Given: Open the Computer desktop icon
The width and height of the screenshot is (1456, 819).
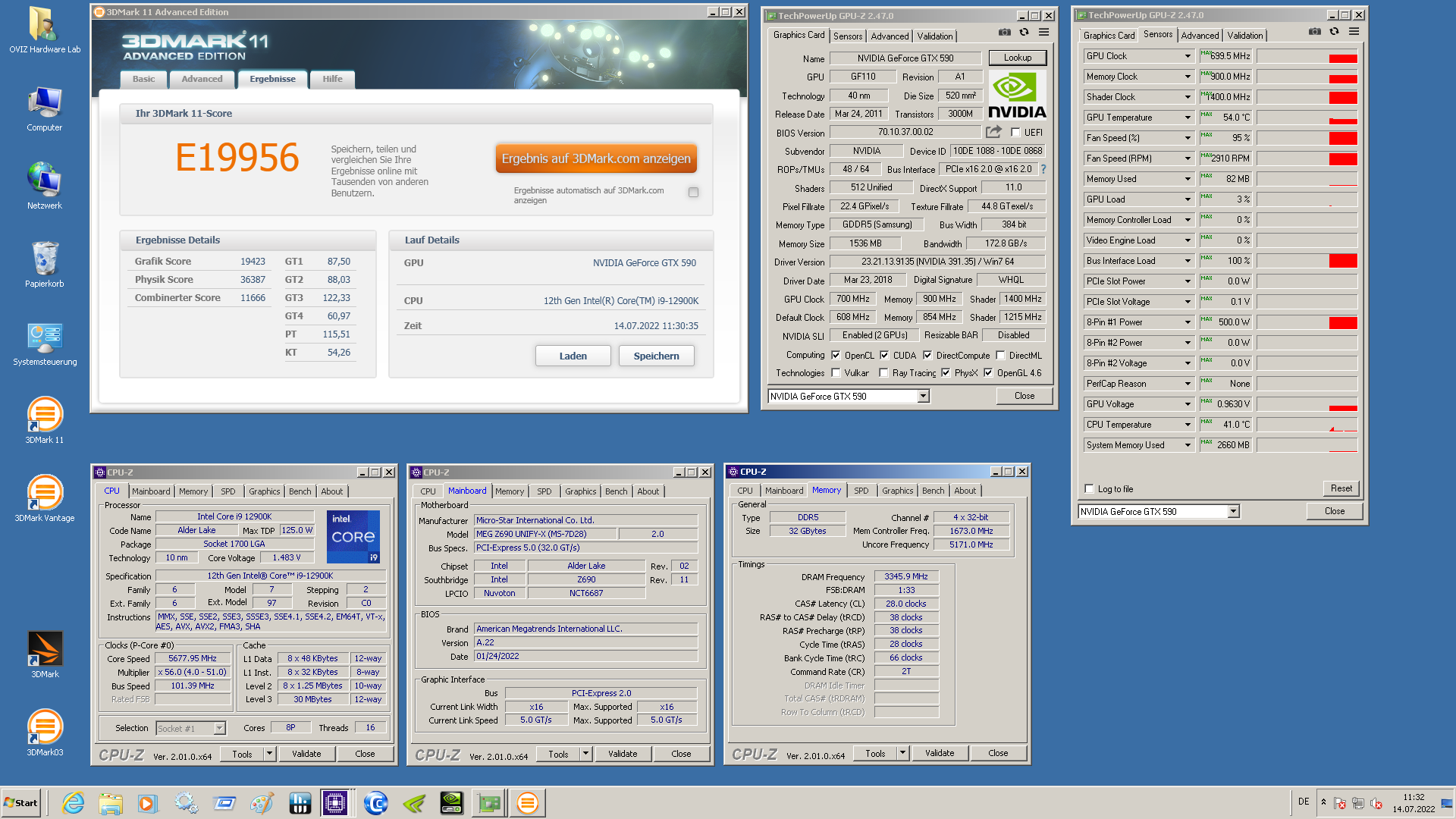Looking at the screenshot, I should (x=45, y=108).
